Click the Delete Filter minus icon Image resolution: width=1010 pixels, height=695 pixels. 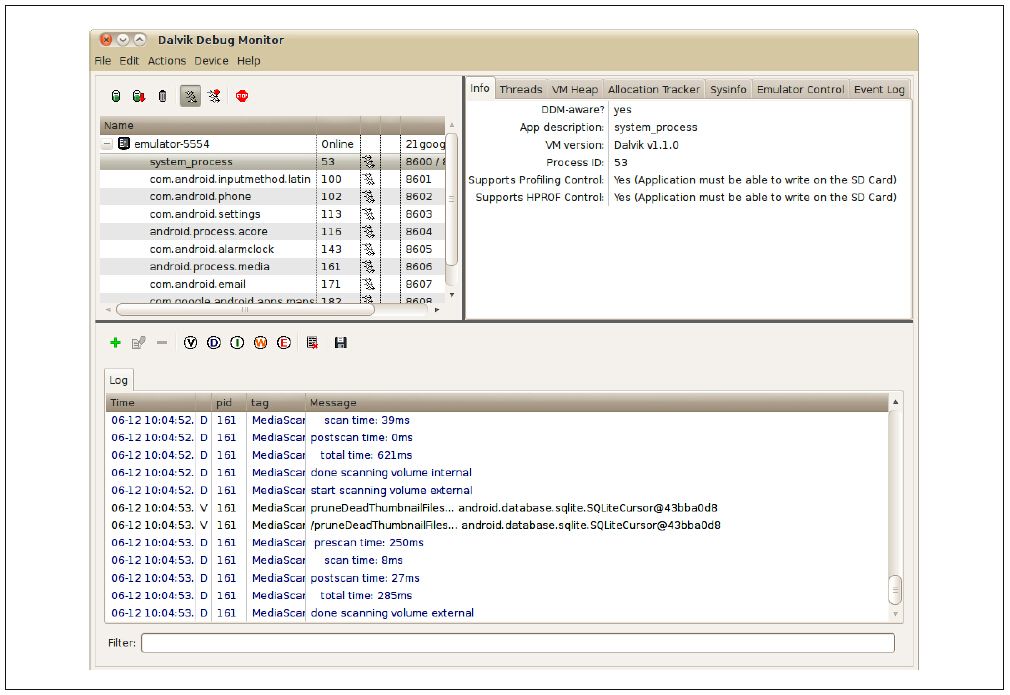pos(162,343)
